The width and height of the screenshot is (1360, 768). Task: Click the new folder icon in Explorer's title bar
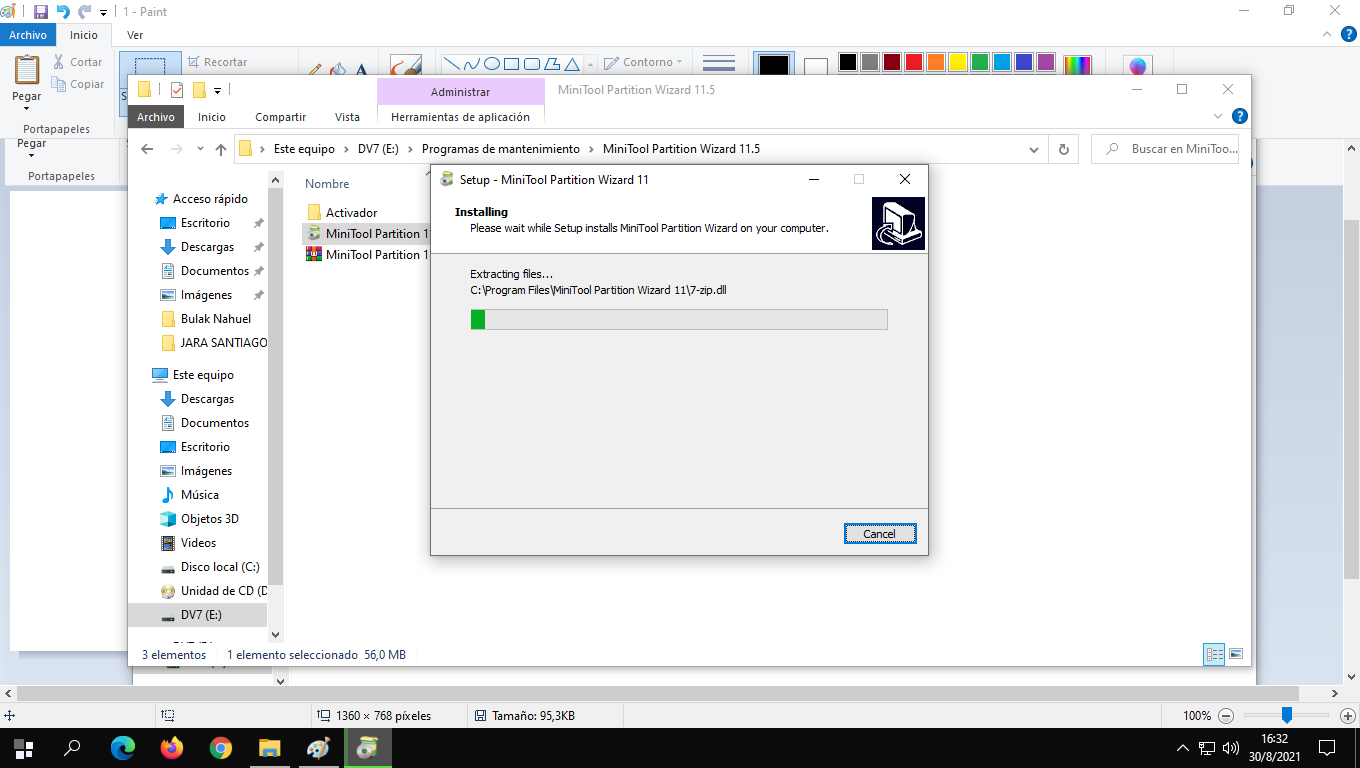pos(199,90)
